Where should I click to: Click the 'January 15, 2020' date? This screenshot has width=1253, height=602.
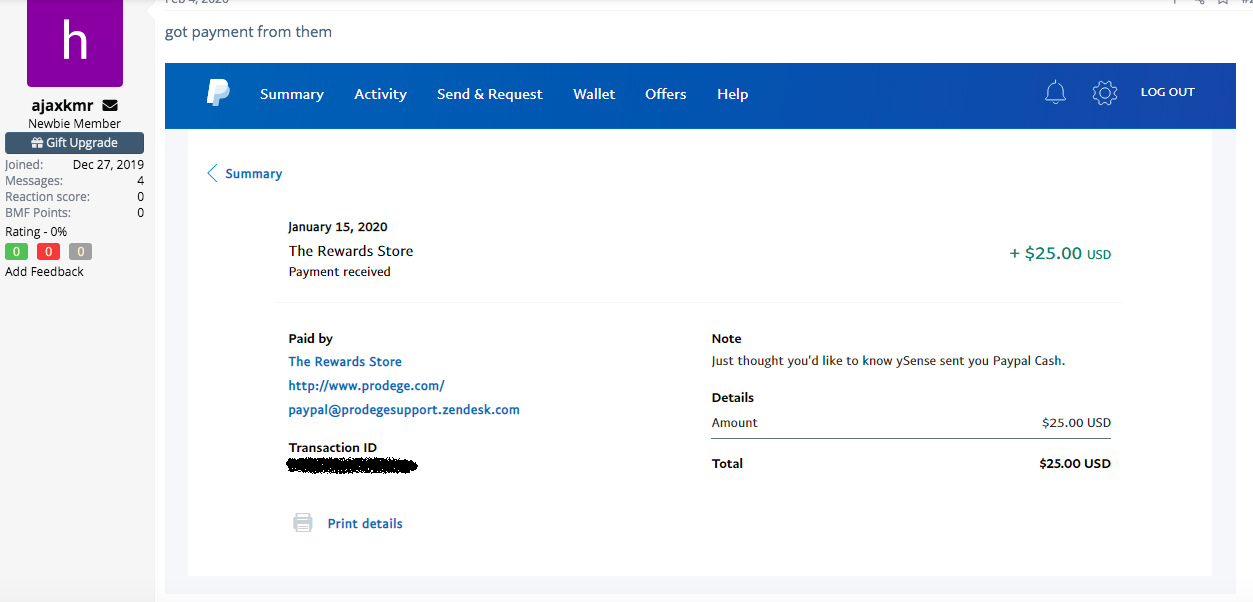tap(338, 227)
